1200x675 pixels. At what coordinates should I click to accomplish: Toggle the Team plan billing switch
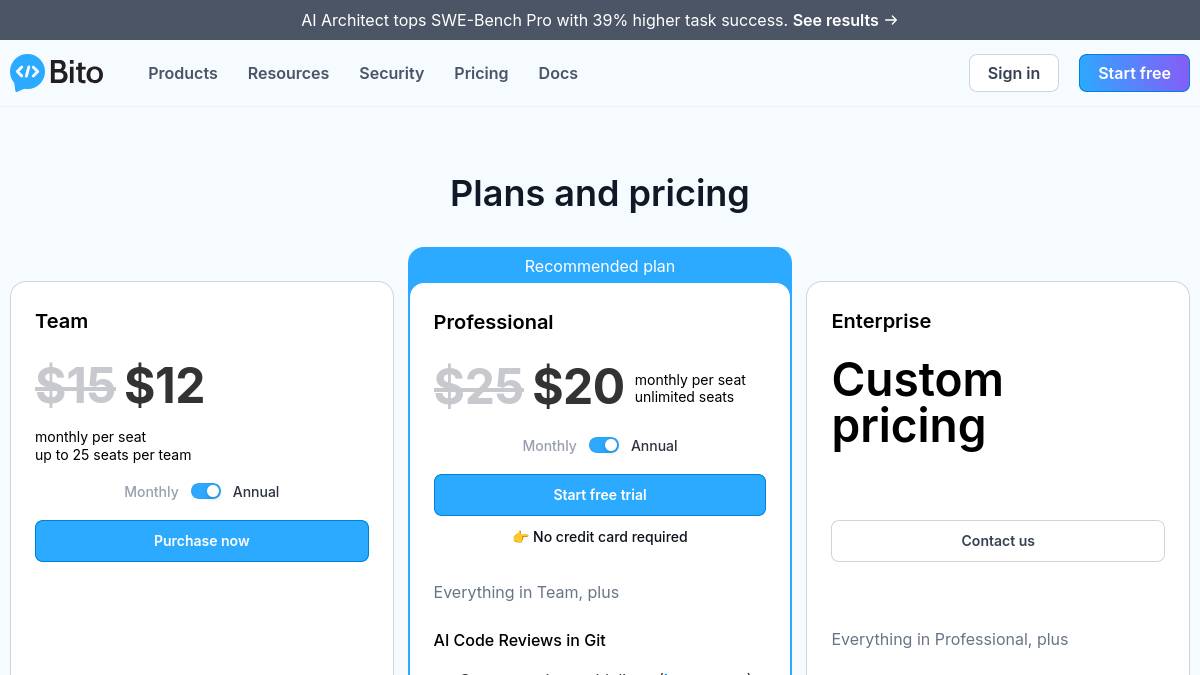coord(206,491)
